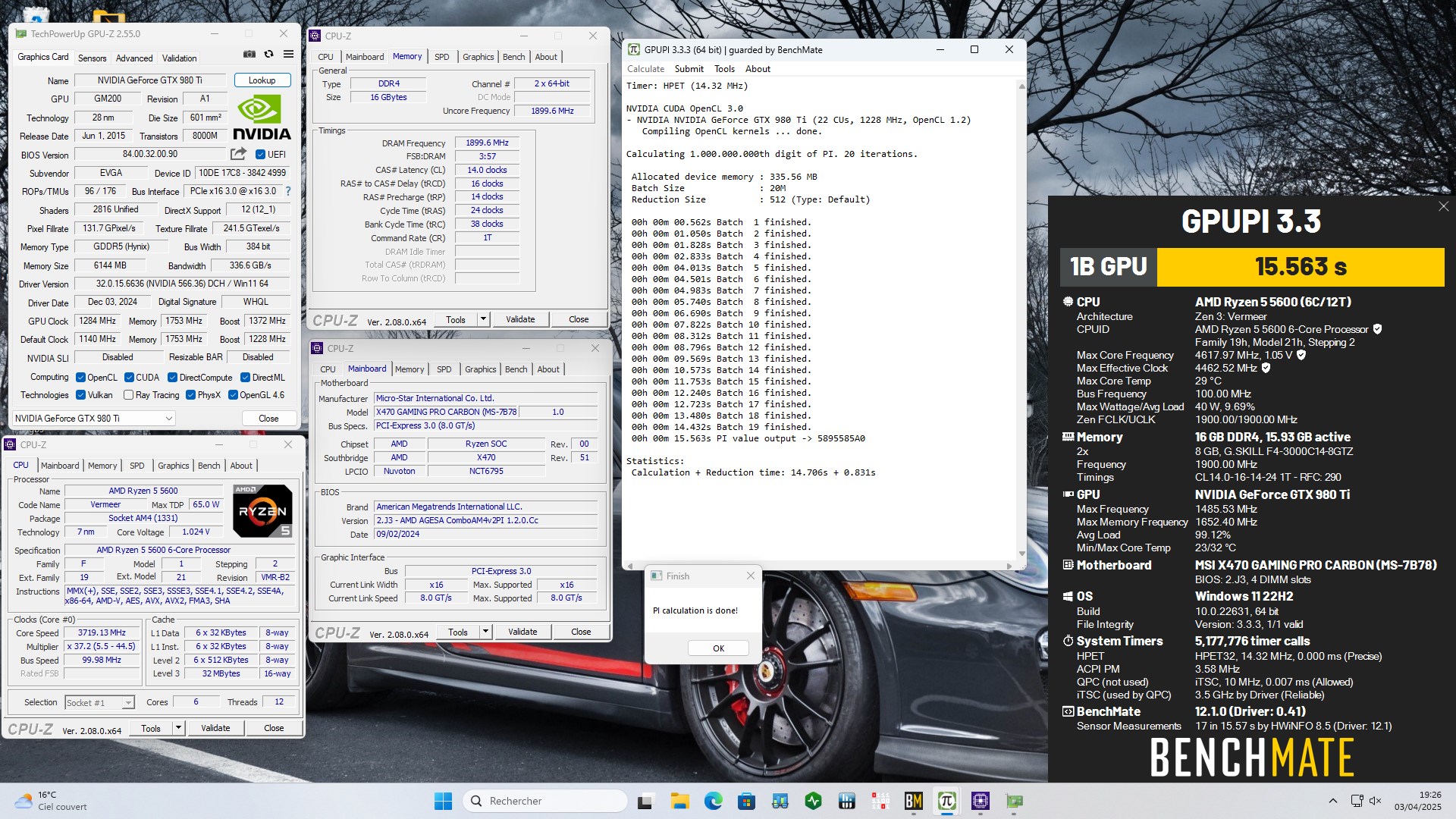Open the Advanced tab in GPU-Z
The image size is (1456, 819).
(x=134, y=58)
